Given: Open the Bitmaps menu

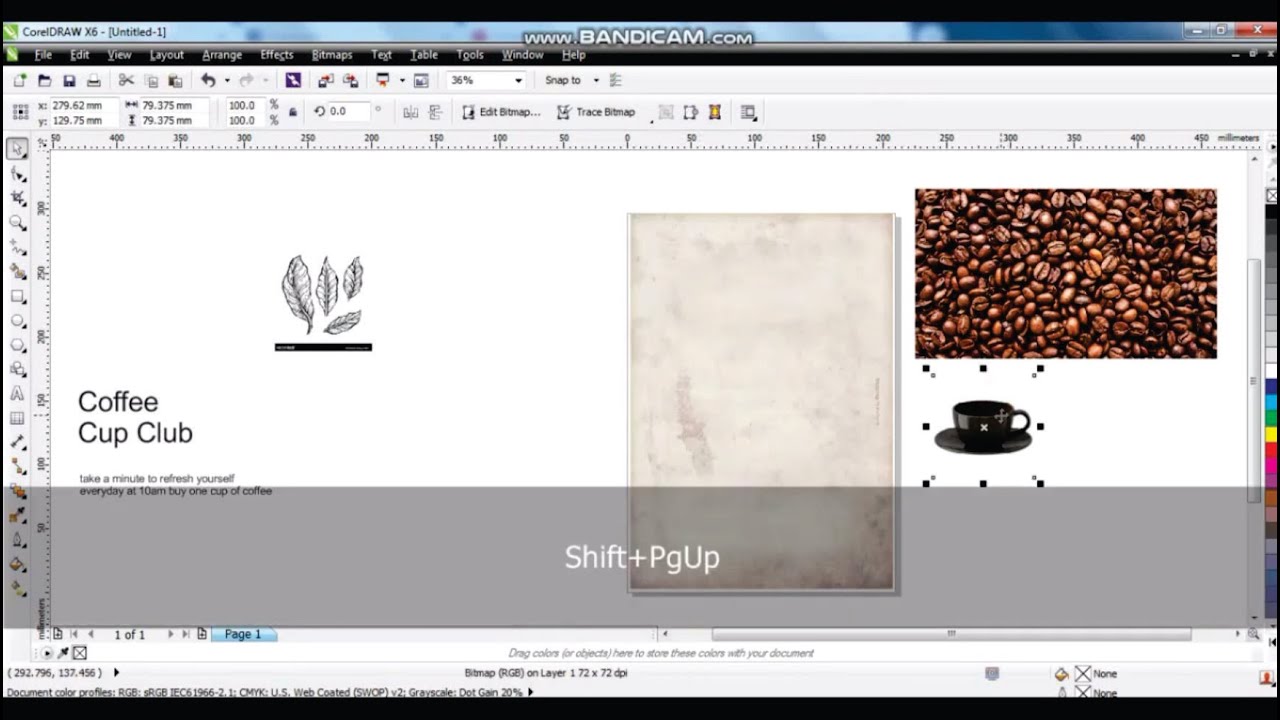Looking at the screenshot, I should pyautogui.click(x=332, y=55).
